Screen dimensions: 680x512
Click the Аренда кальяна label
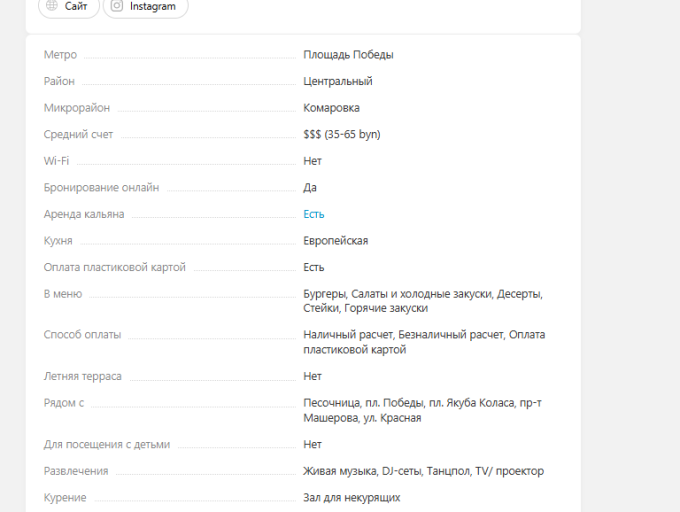pyautogui.click(x=84, y=214)
